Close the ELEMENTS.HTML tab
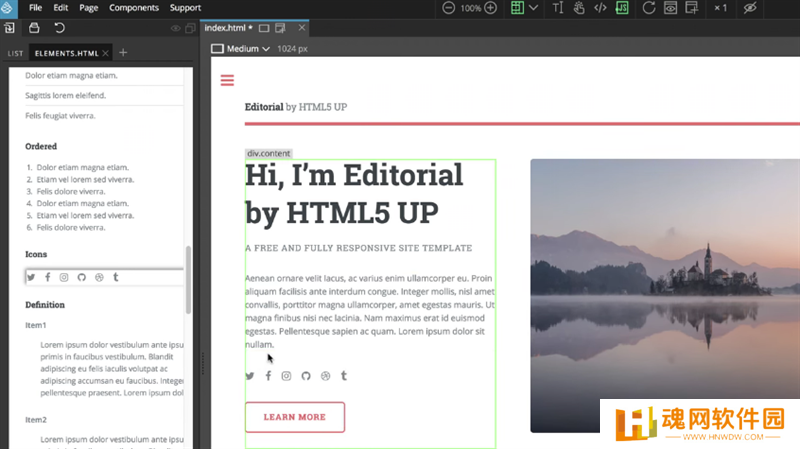This screenshot has height=449, width=800. (x=106, y=53)
